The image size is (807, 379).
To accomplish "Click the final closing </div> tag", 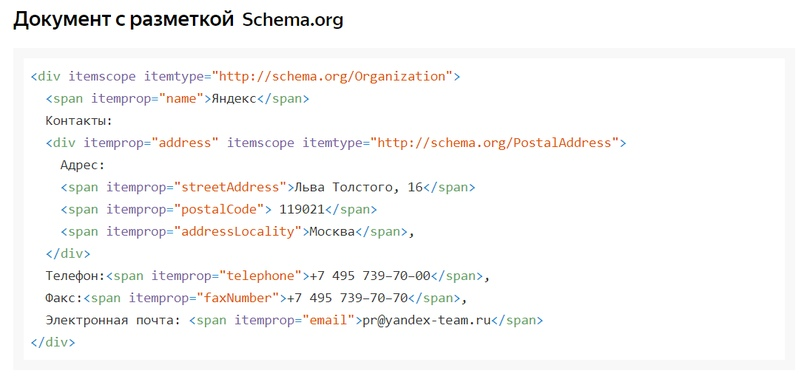I will pos(53,342).
